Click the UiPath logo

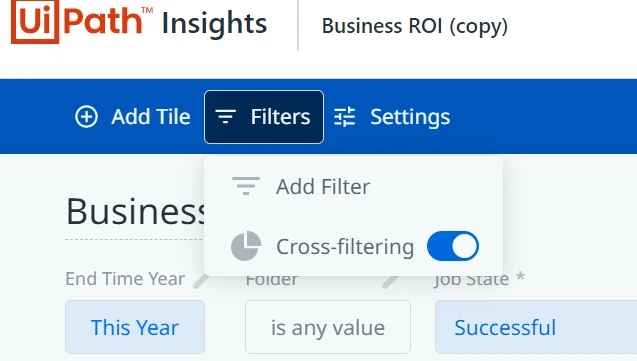coord(82,21)
